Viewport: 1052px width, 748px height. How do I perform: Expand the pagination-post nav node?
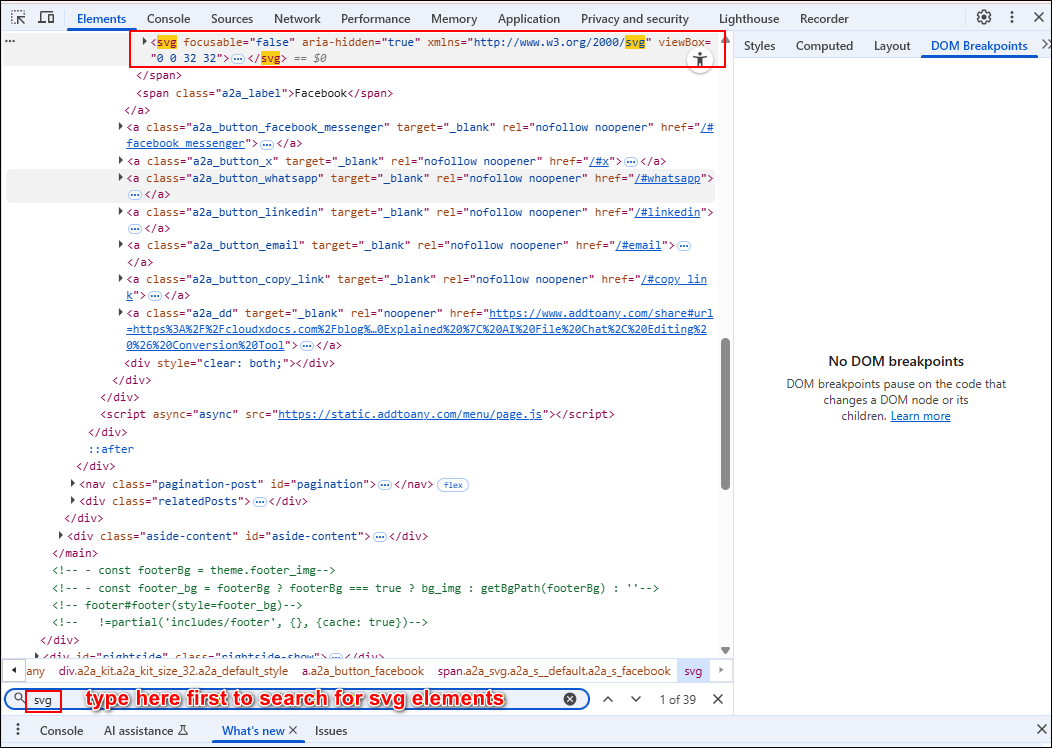pos(73,484)
